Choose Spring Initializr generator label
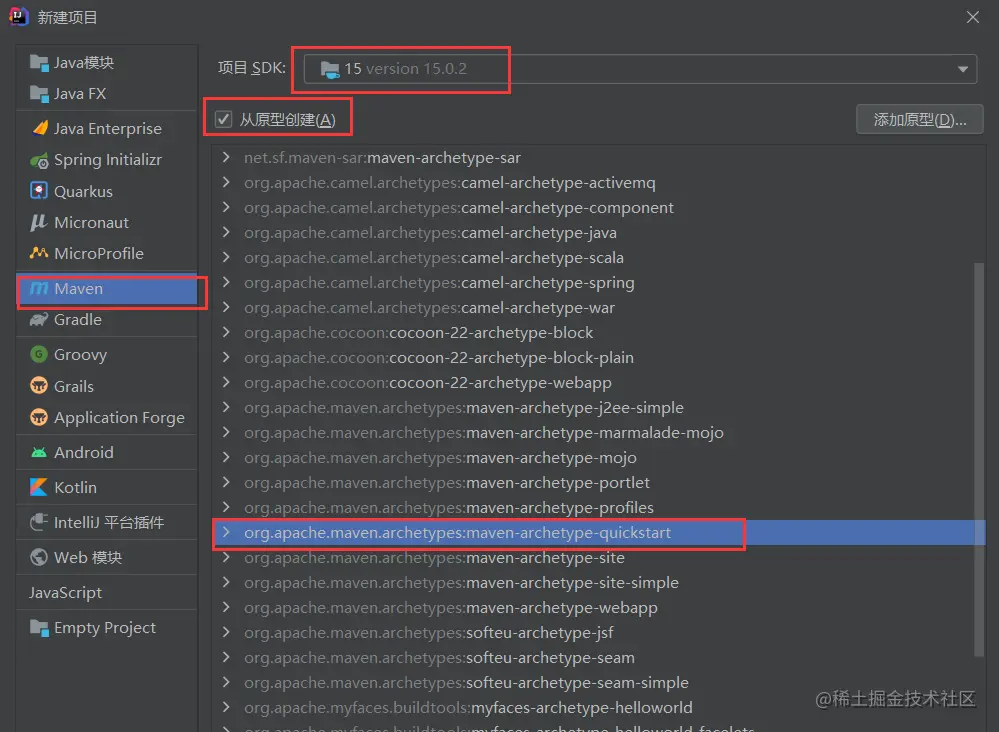999x732 pixels. click(108, 160)
